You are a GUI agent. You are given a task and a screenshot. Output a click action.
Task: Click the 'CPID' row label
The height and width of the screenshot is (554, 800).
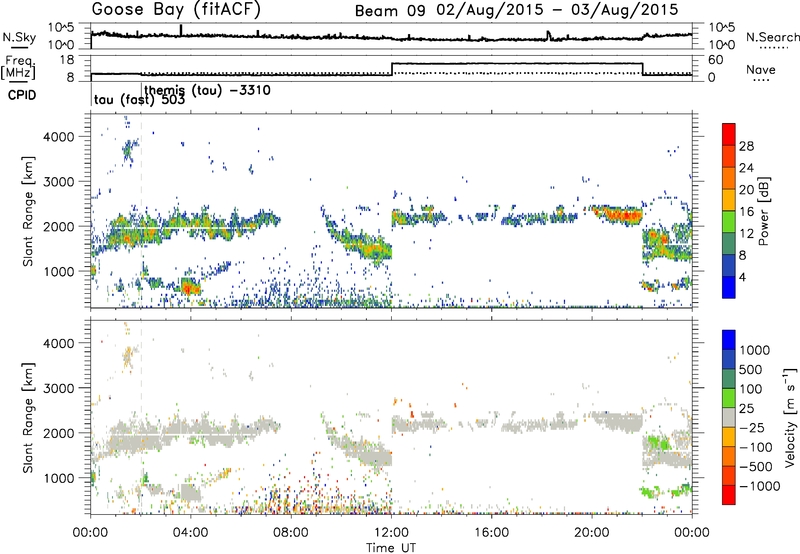tap(22, 95)
